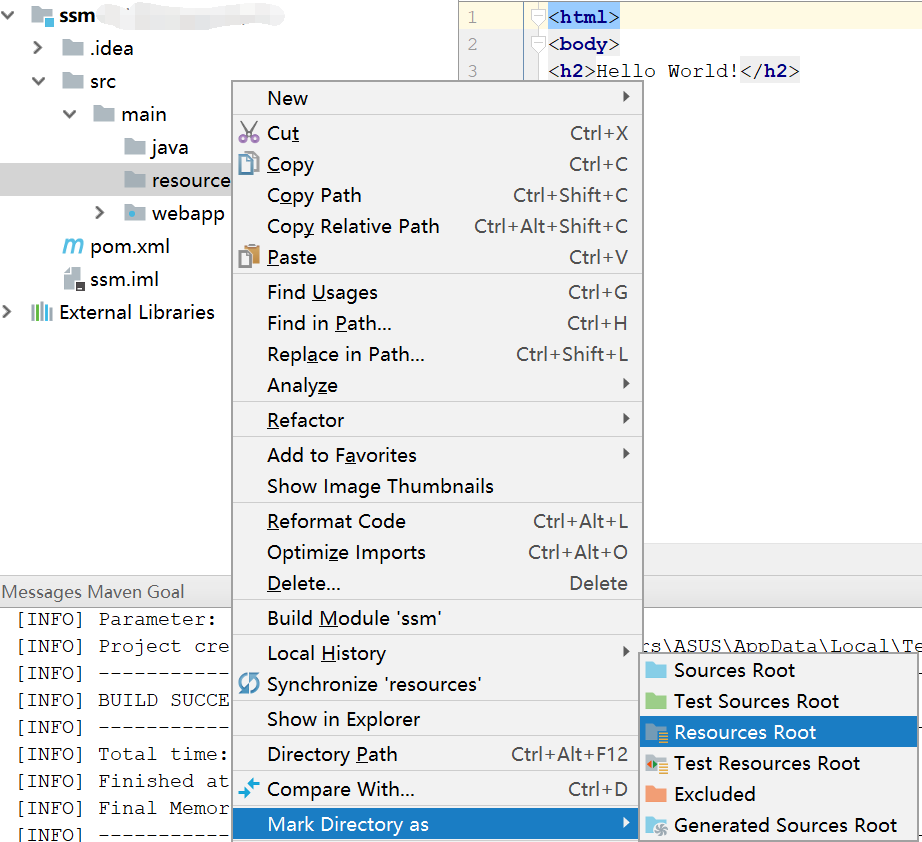
Task: Fold the body tag in editor gutter
Action: tap(538, 45)
